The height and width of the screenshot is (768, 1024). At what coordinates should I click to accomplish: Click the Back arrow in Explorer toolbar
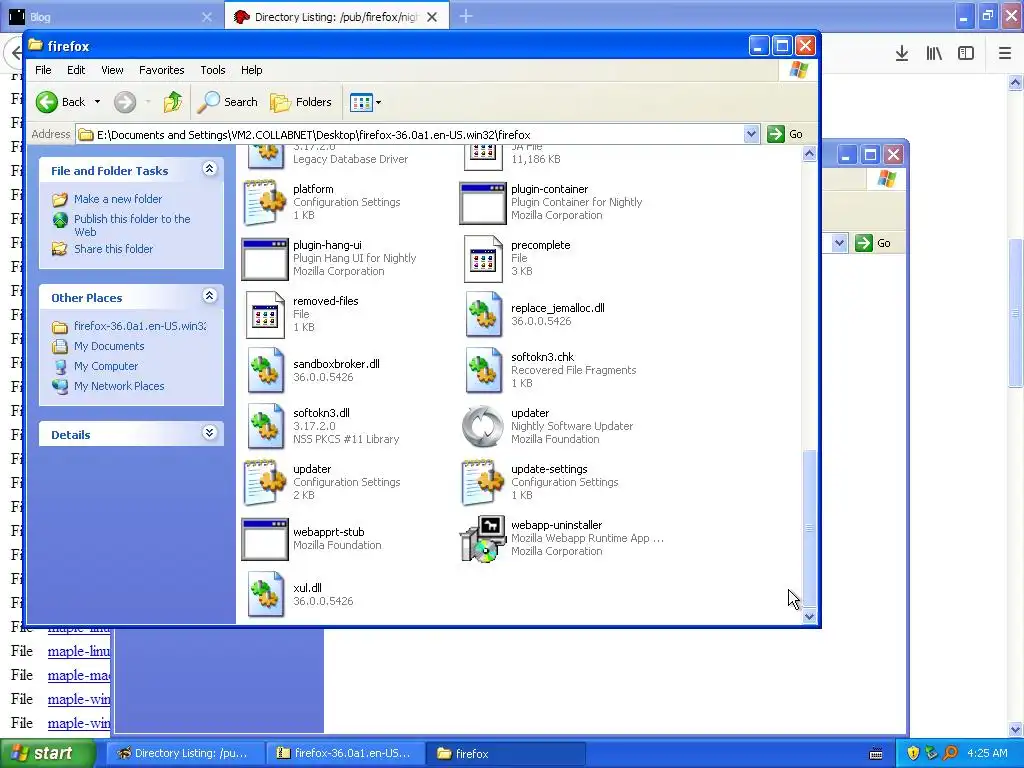[x=60, y=102]
